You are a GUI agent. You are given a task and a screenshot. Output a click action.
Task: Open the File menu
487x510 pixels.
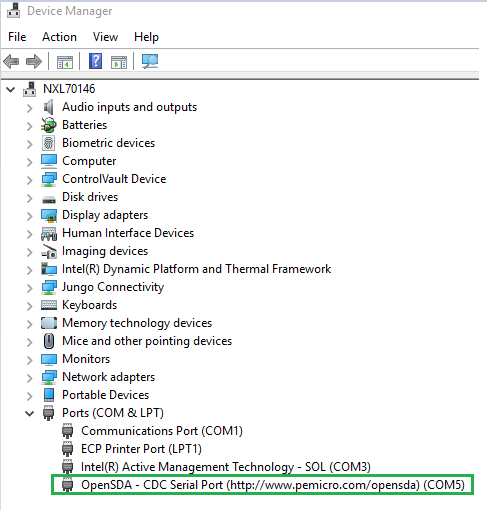[17, 37]
